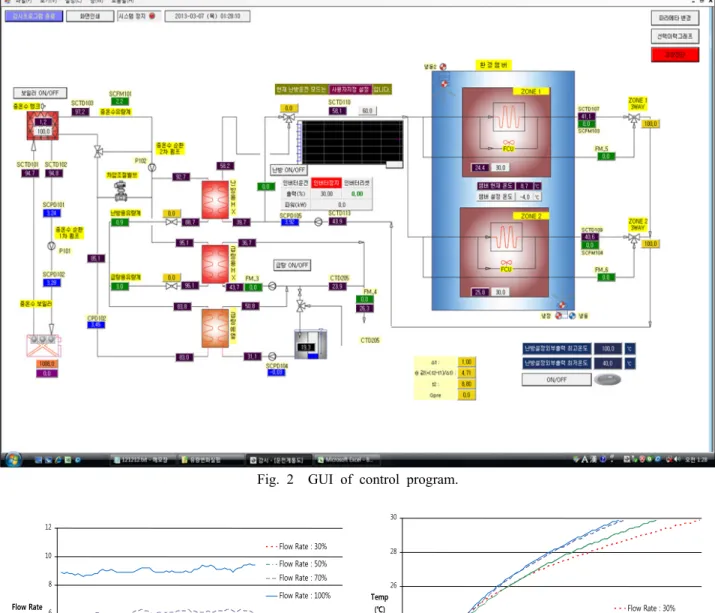
Task: Click the 'Flow Rate : 100%' legend entry
Action: click(x=298, y=596)
